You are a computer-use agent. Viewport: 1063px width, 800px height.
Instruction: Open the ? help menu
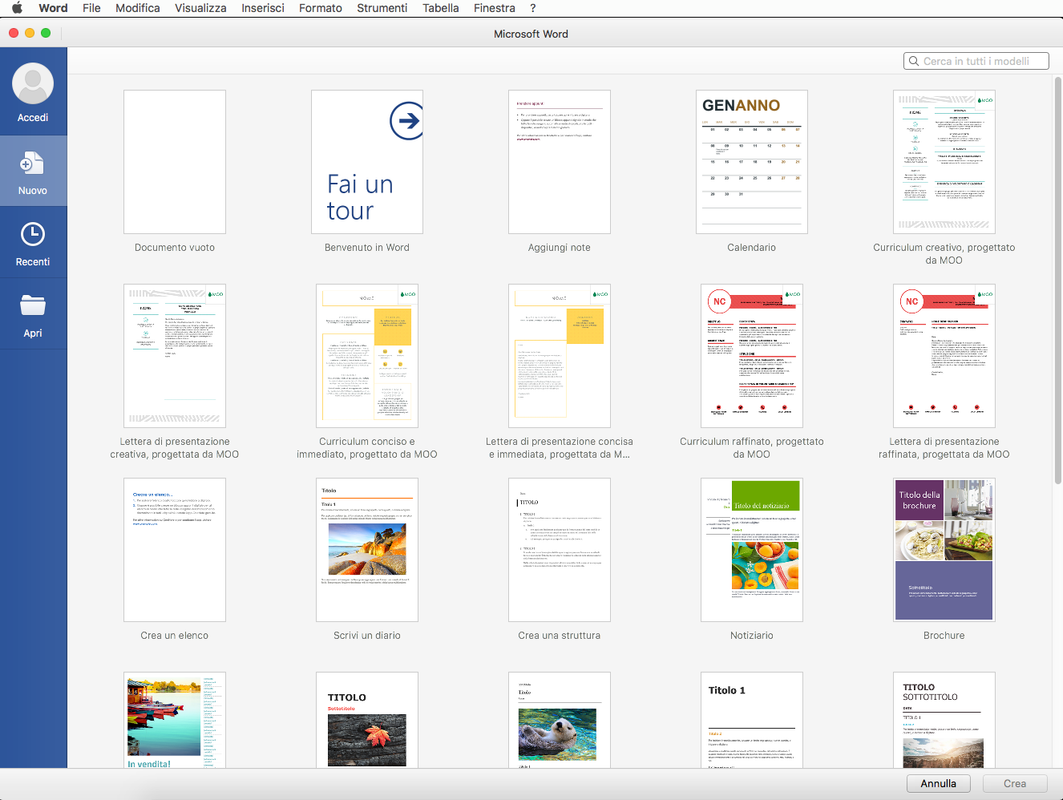(x=533, y=8)
